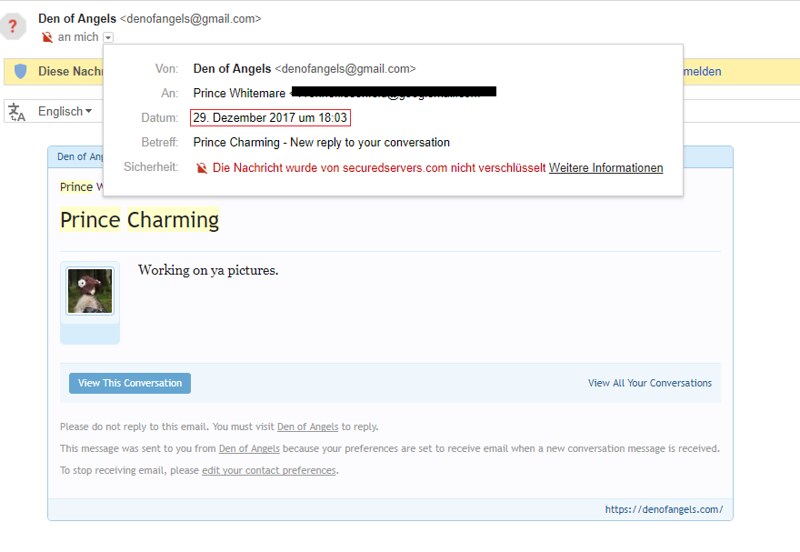Click the user avatar thumbnail in message
The width and height of the screenshot is (800, 552).
click(x=90, y=291)
